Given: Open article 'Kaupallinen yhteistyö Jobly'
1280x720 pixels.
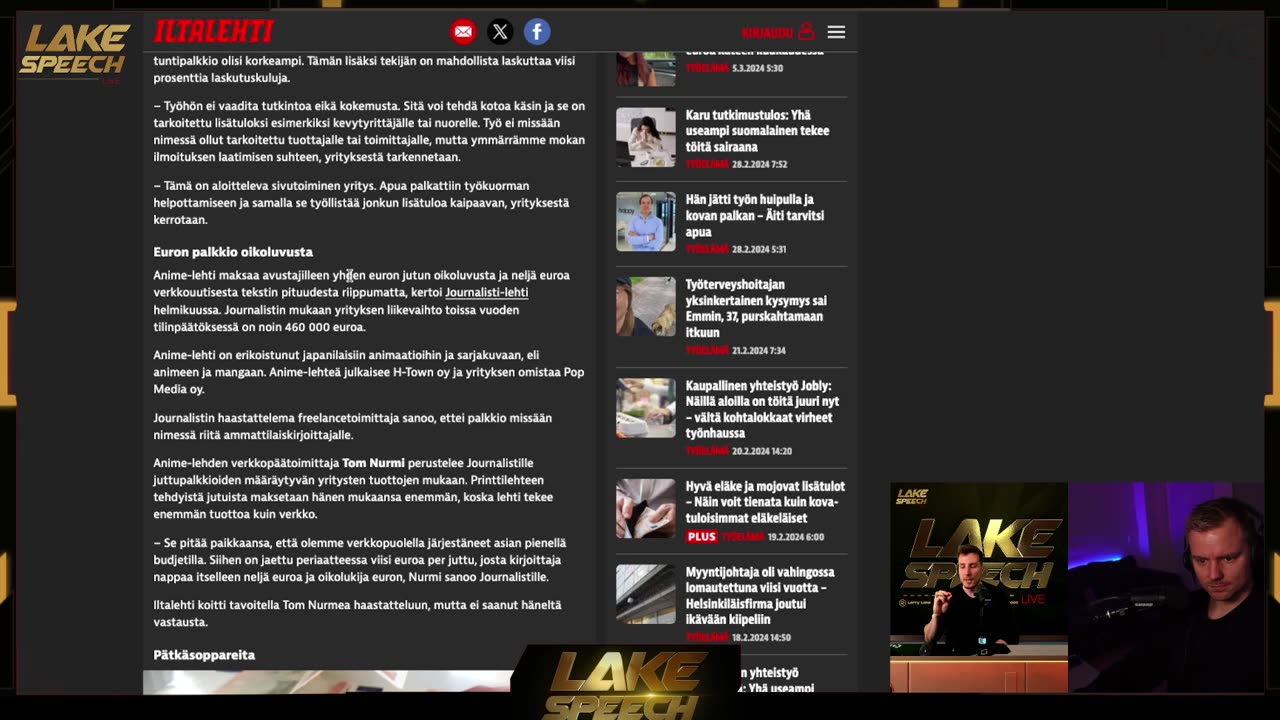Looking at the screenshot, I should 762,409.
